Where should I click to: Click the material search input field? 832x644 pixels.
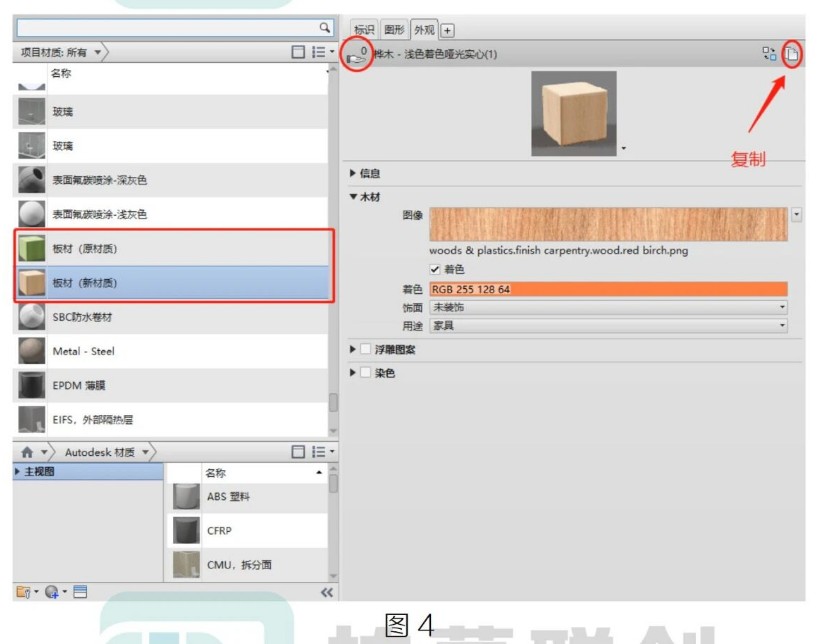[x=167, y=28]
